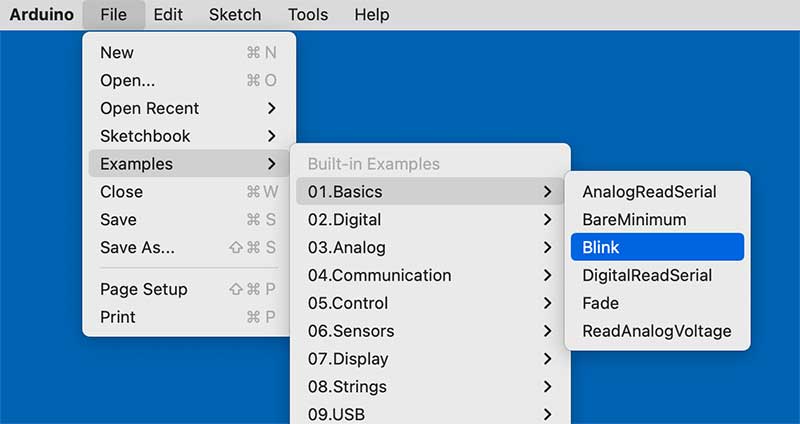800x424 pixels.
Task: Expand 05.Control examples submenu
Action: coord(430,303)
